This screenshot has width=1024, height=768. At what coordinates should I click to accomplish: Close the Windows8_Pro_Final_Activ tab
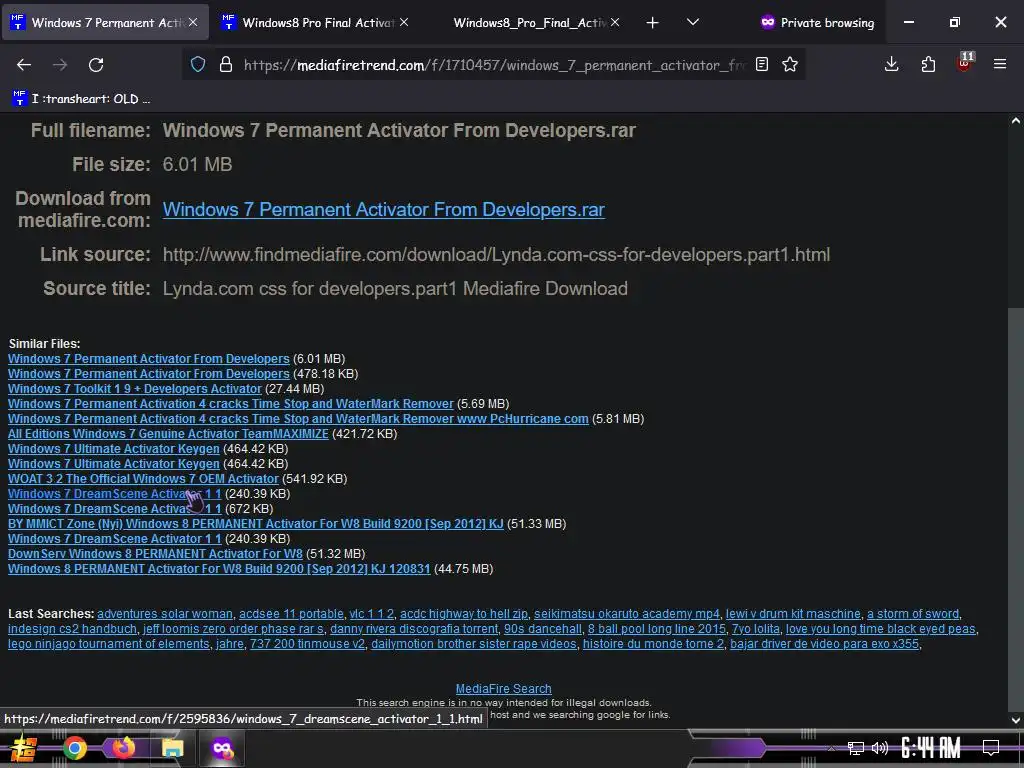pyautogui.click(x=615, y=22)
